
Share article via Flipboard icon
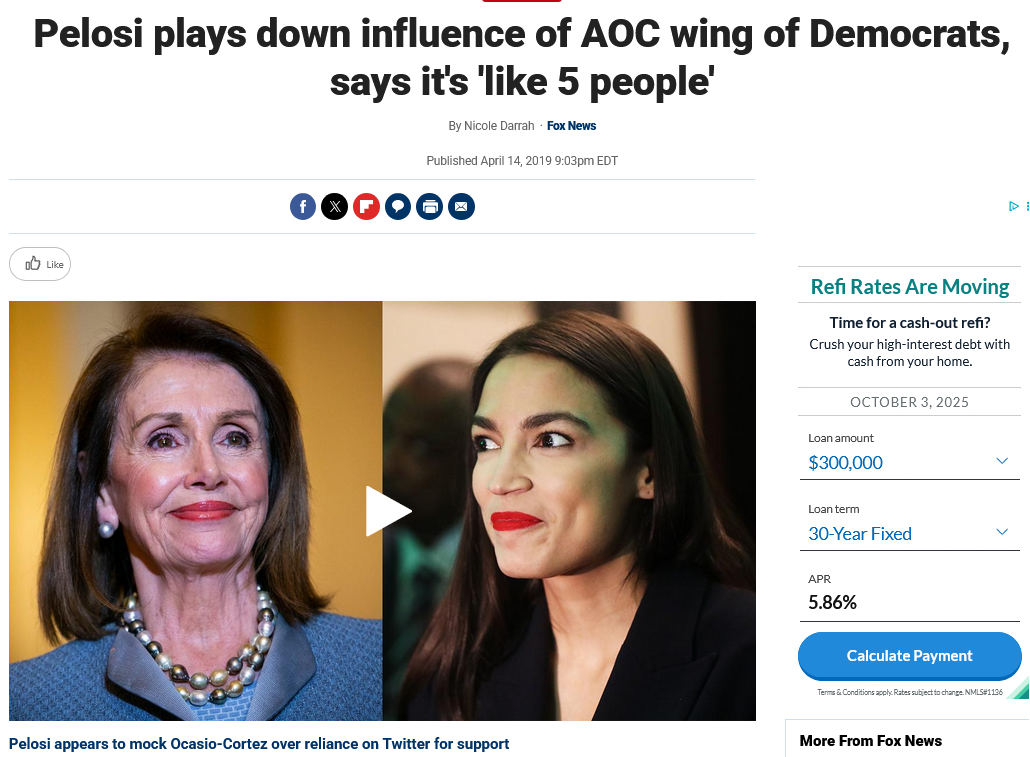click(x=366, y=207)
